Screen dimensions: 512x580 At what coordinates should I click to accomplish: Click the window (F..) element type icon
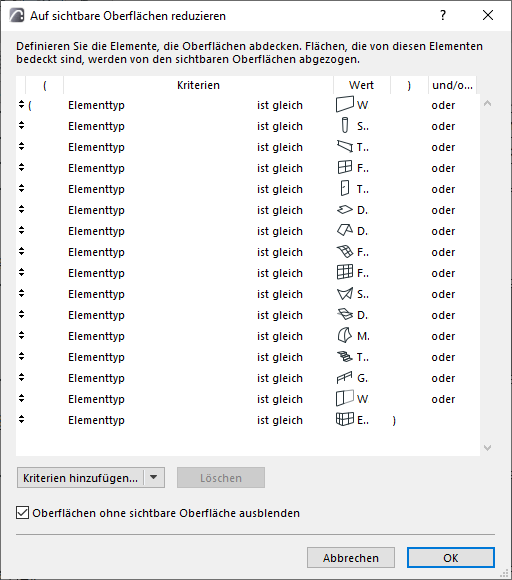click(x=345, y=167)
